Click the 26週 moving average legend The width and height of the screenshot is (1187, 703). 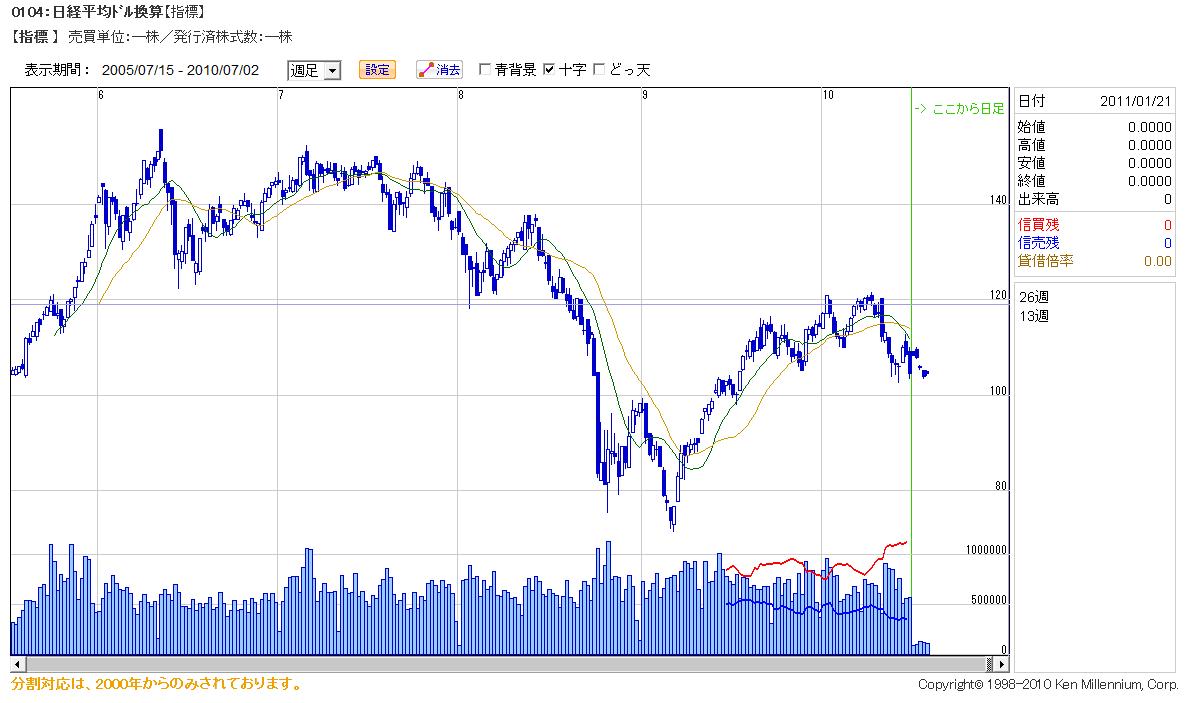point(1033,297)
